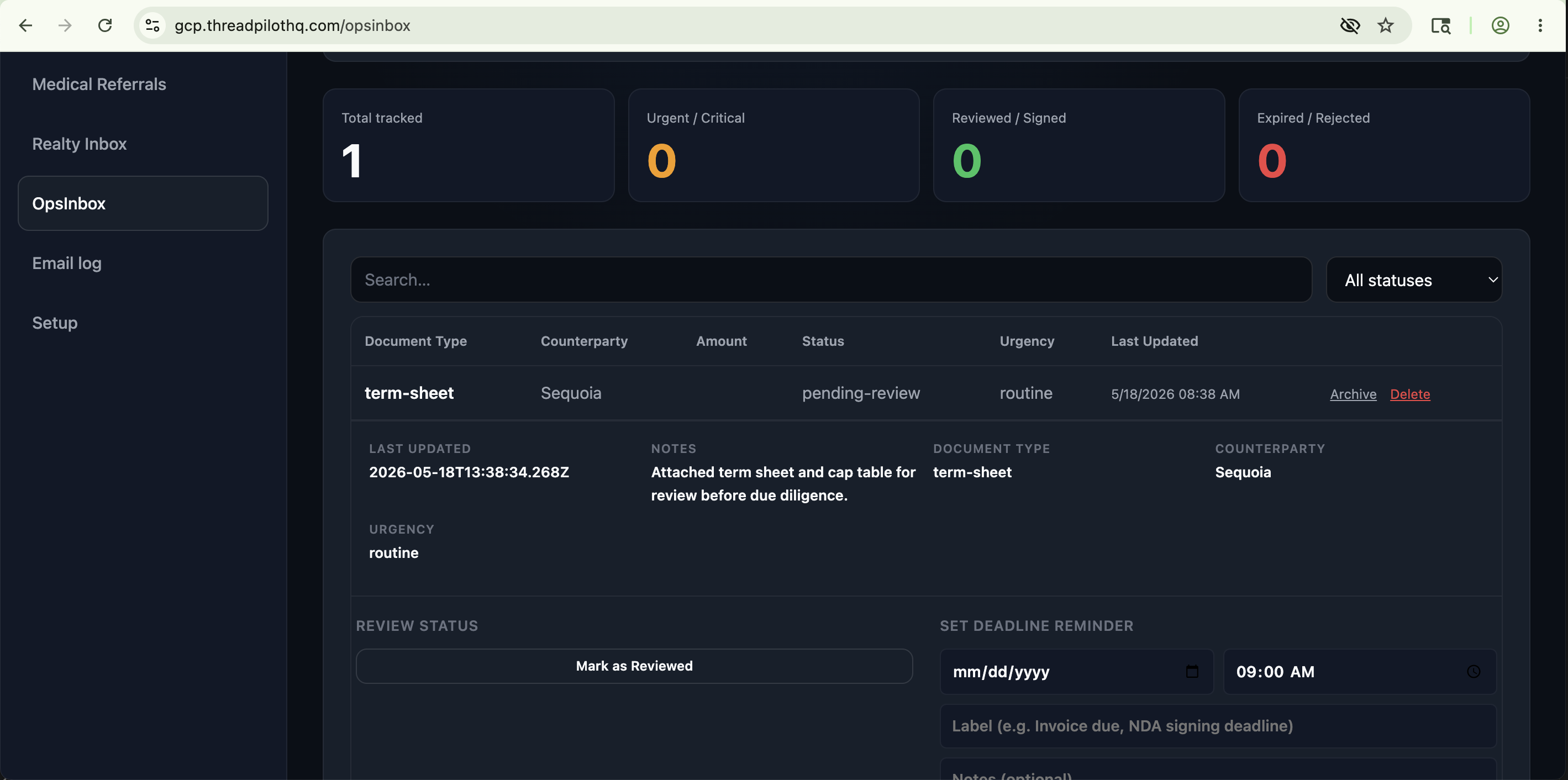Click the notes text about term sheet
The image size is (1568, 780).
pyautogui.click(x=783, y=484)
